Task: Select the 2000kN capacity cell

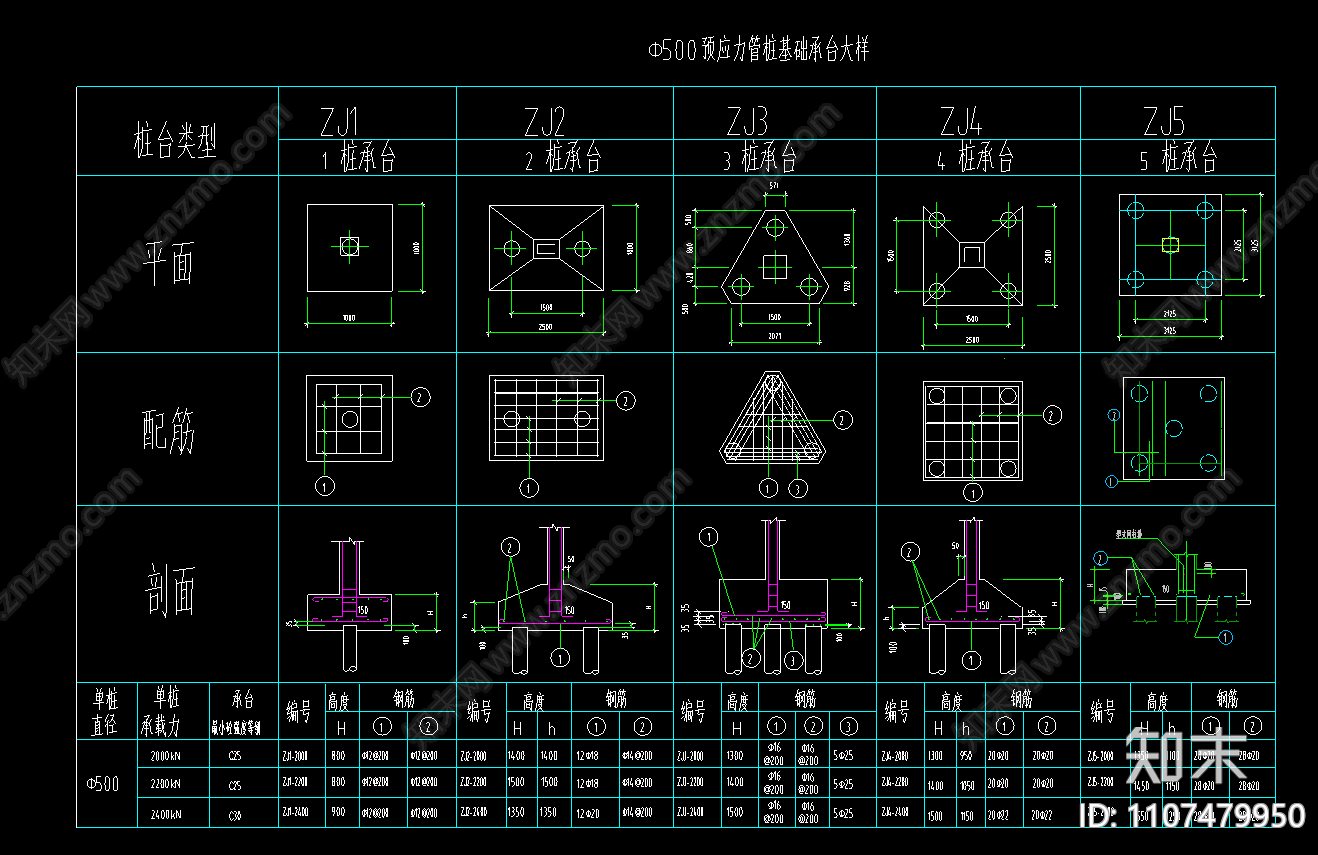Action: (x=165, y=756)
